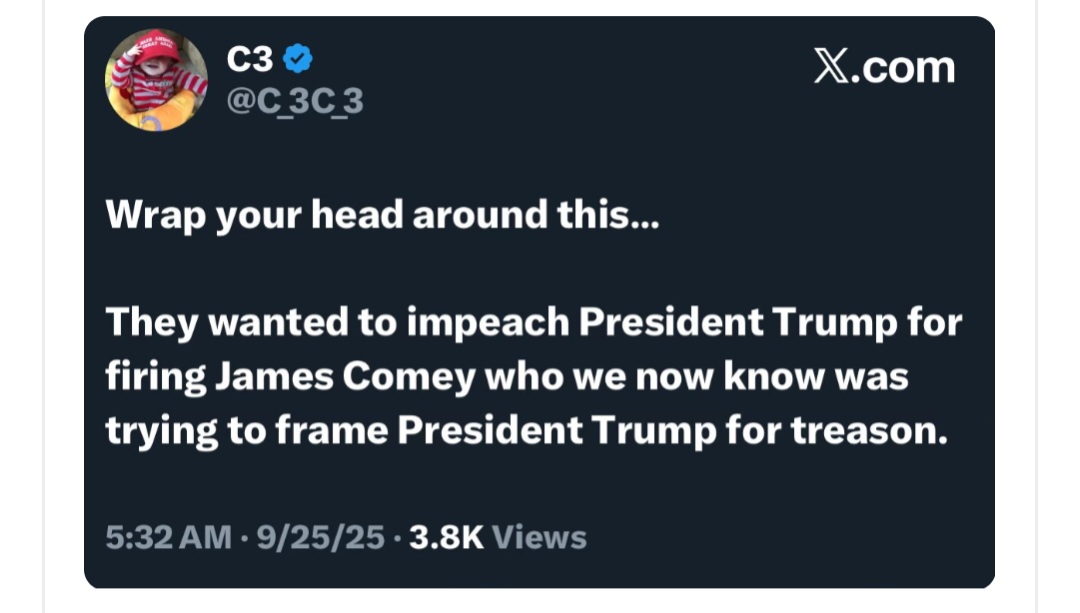Viewport: 1080px width, 613px height.
Task: Click the word "Wrap" starting the tweet
Action: (149, 215)
